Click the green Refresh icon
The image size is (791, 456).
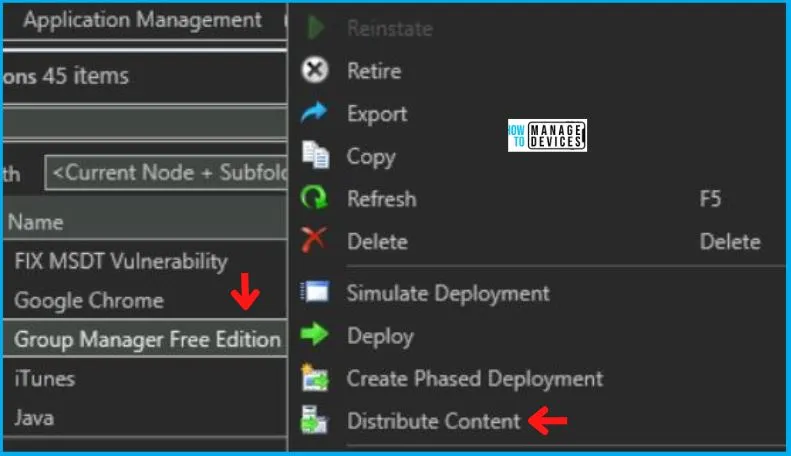tap(315, 199)
